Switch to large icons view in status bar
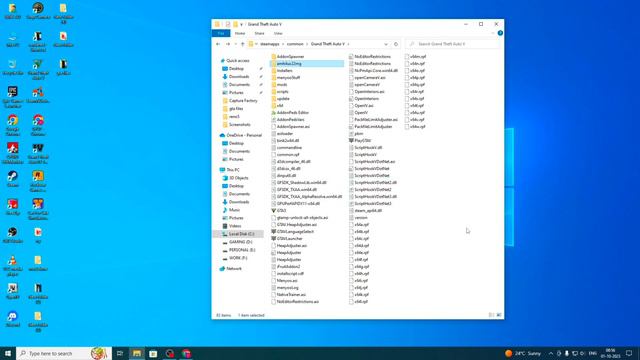The height and width of the screenshot is (360, 640). pyautogui.click(x=499, y=315)
